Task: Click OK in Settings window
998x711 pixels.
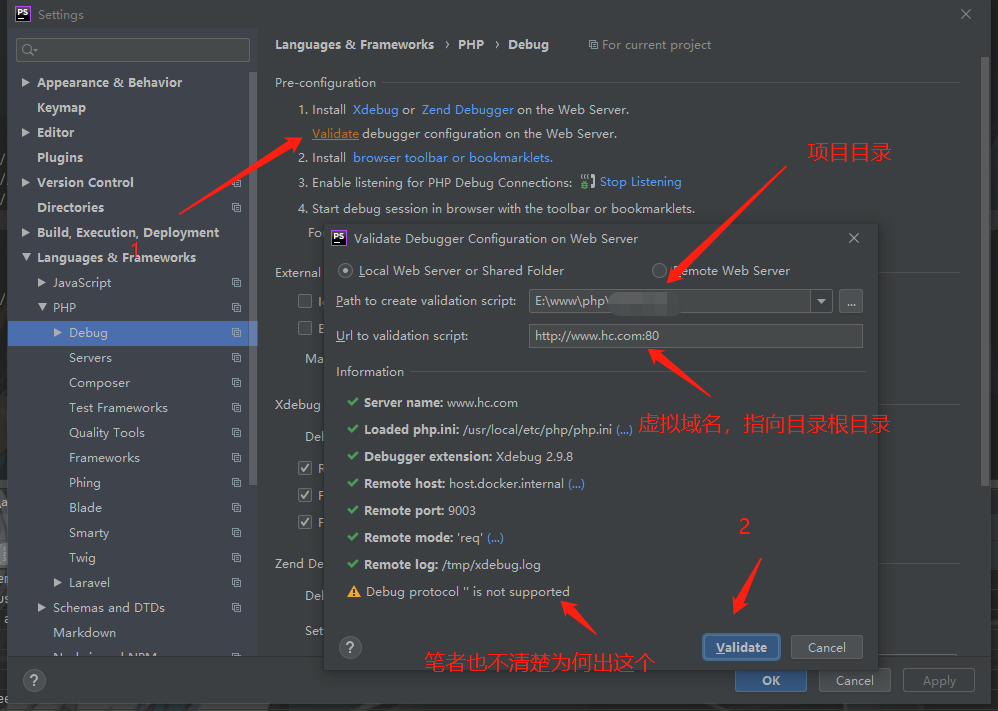Action: [x=771, y=680]
